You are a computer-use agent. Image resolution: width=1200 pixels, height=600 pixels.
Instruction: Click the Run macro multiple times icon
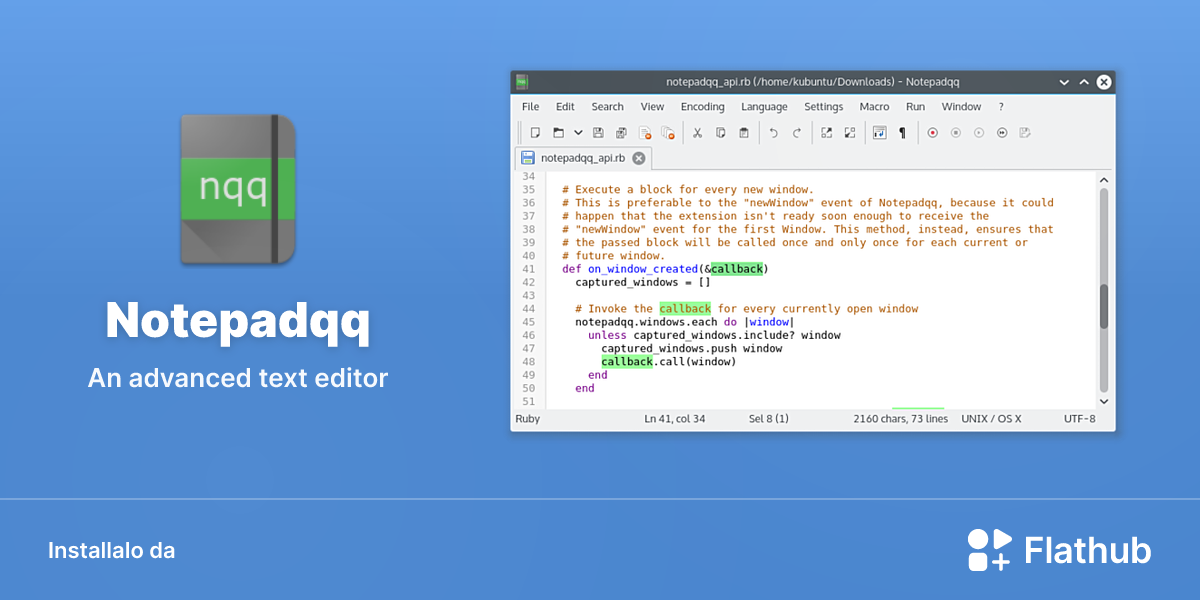click(1002, 132)
